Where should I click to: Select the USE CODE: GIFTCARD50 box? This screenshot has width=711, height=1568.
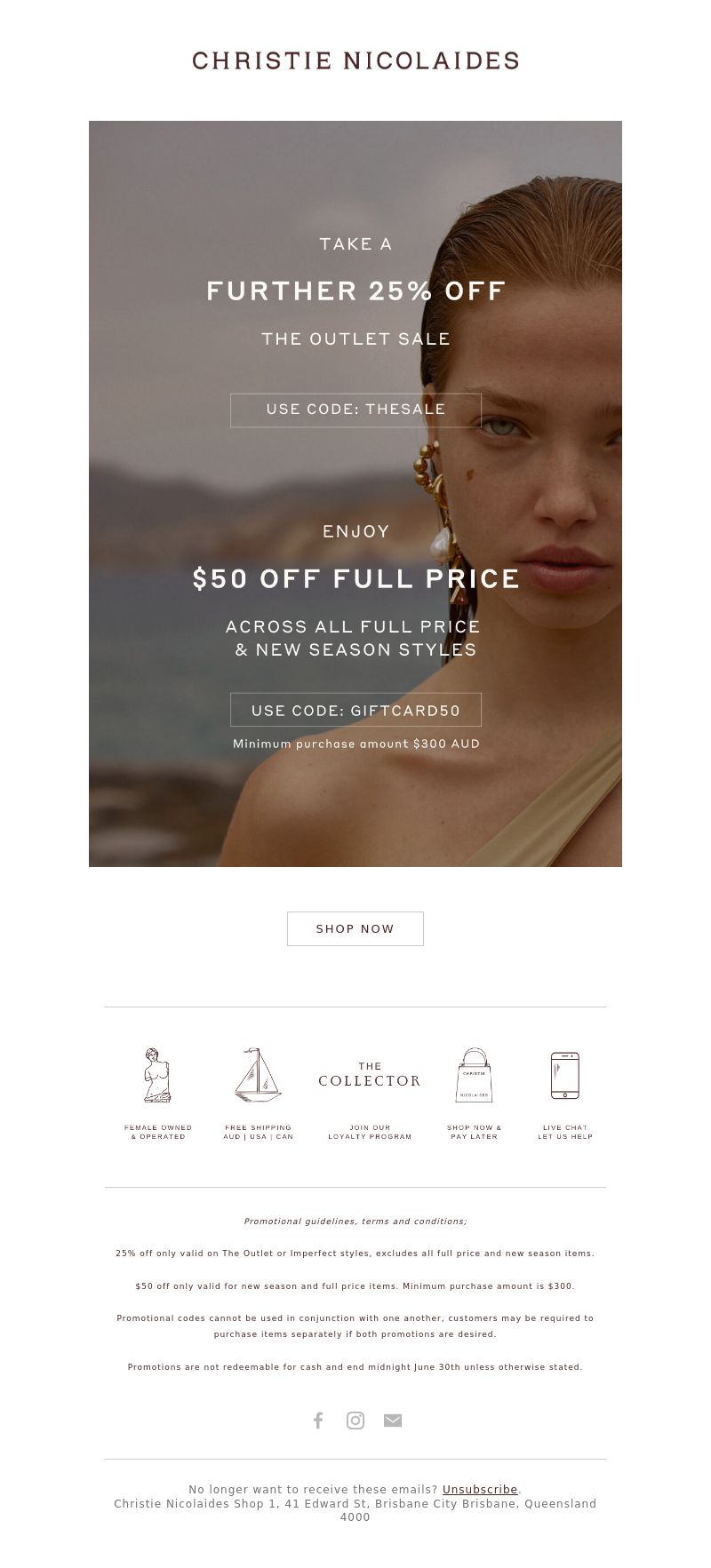tap(355, 710)
